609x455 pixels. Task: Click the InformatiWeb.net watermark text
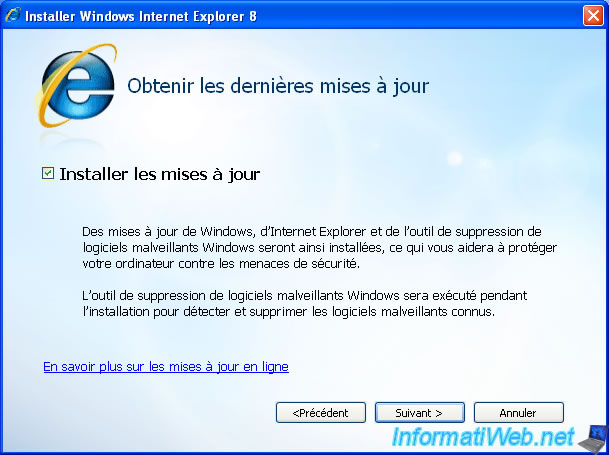(483, 437)
